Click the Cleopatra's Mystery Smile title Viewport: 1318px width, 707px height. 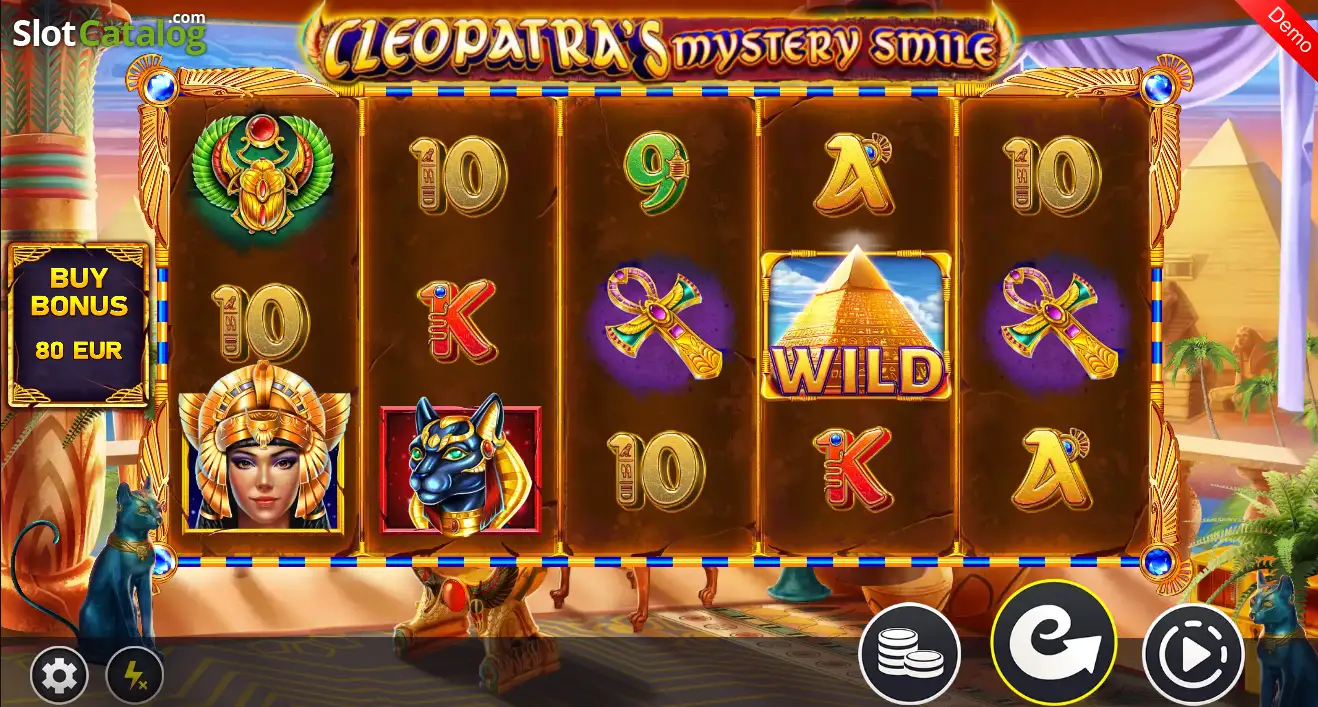(x=661, y=44)
